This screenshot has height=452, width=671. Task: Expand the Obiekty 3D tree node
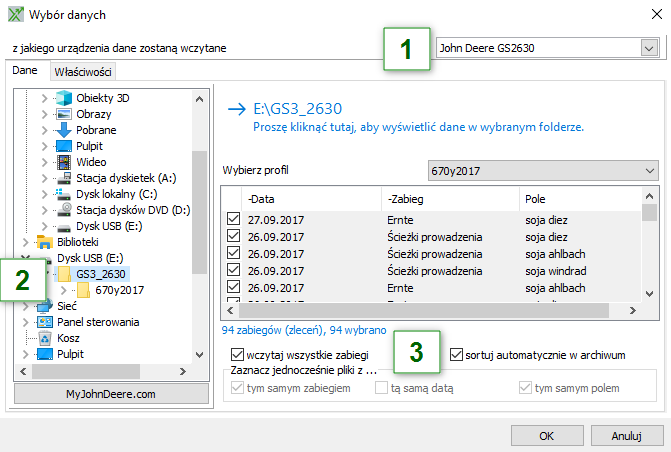tap(44, 98)
